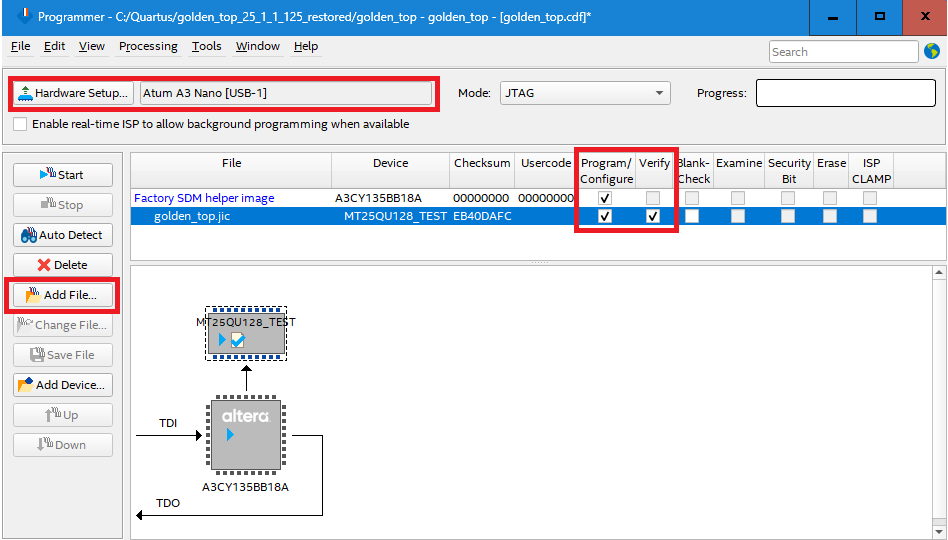
Task: Open the Window menu
Action: click(258, 46)
